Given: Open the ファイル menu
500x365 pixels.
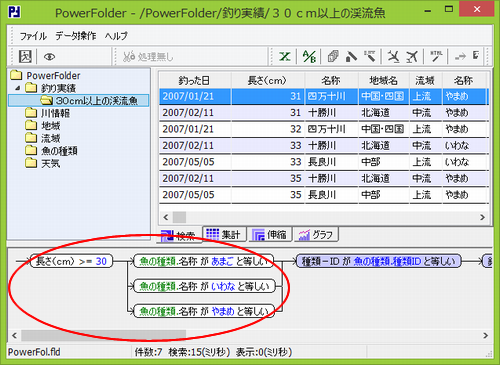Looking at the screenshot, I should (x=33, y=36).
